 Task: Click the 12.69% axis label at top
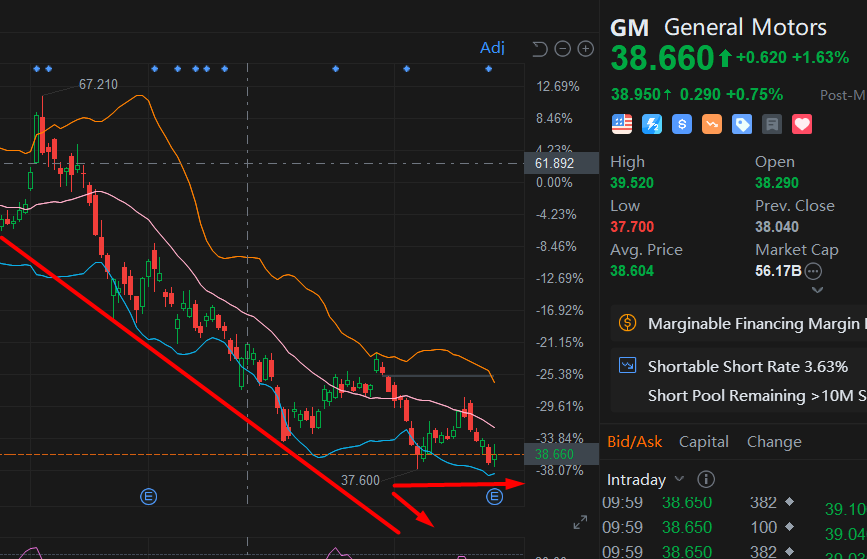557,86
